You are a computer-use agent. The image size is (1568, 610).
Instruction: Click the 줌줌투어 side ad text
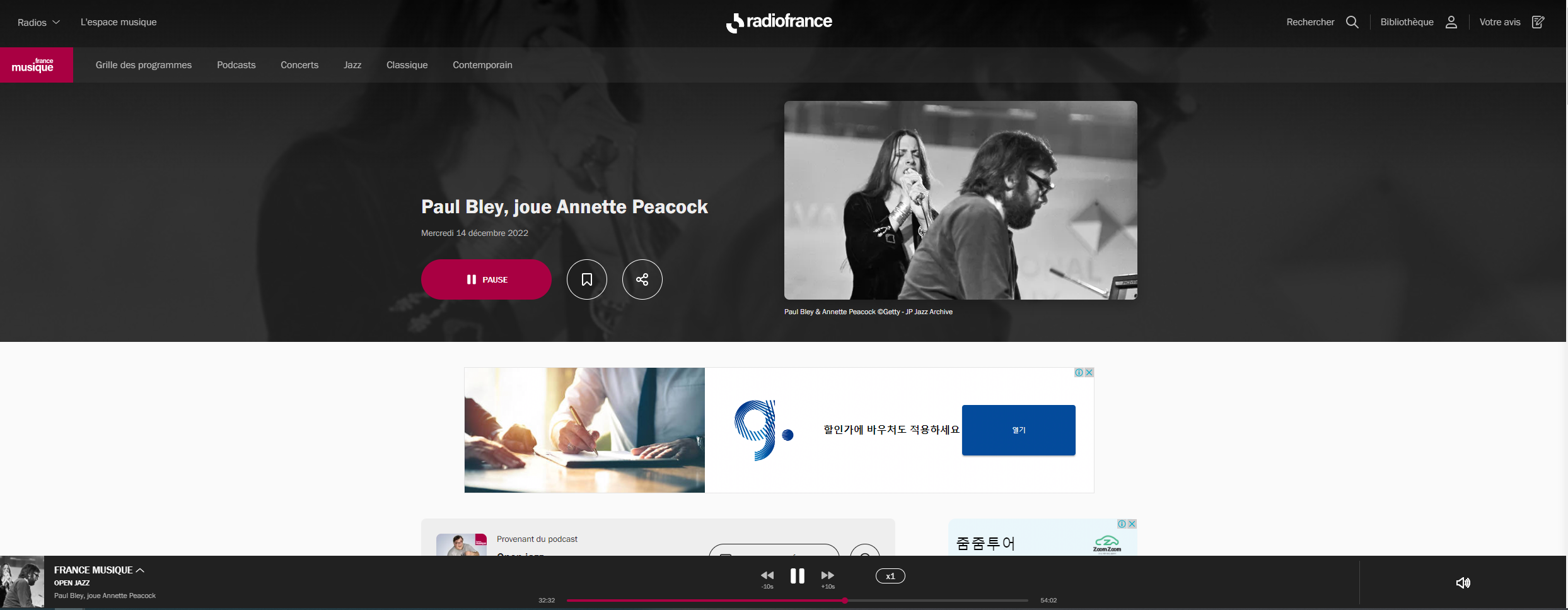point(985,544)
